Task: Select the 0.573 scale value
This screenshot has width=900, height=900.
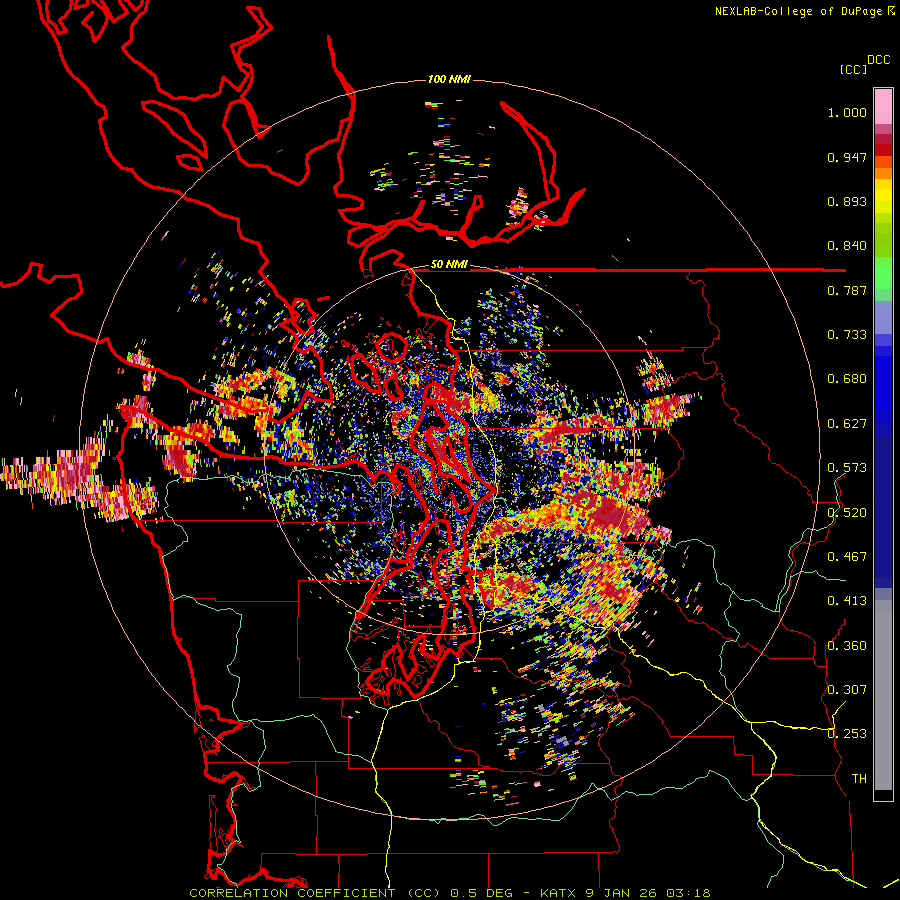Action: pyautogui.click(x=847, y=468)
